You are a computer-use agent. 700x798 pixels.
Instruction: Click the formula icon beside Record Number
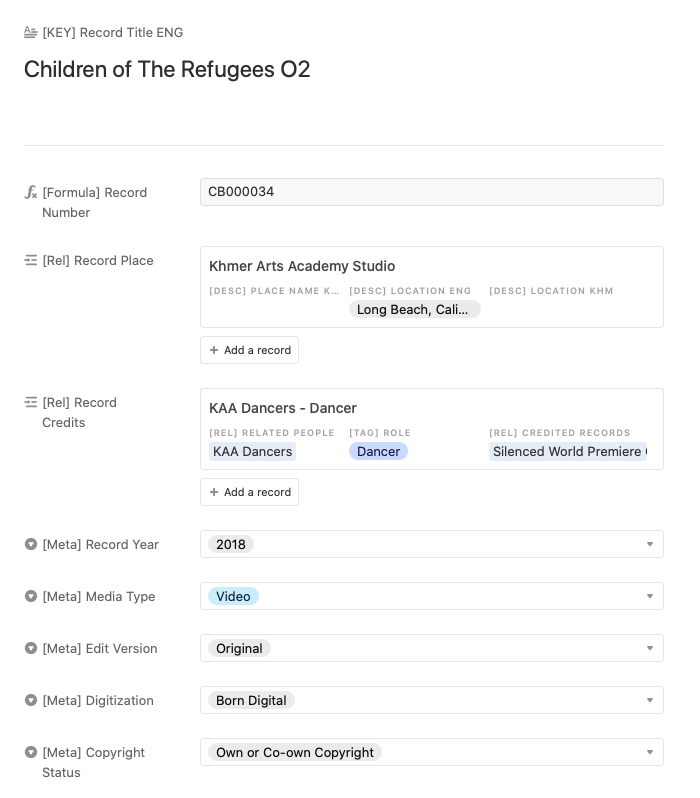pyautogui.click(x=31, y=192)
